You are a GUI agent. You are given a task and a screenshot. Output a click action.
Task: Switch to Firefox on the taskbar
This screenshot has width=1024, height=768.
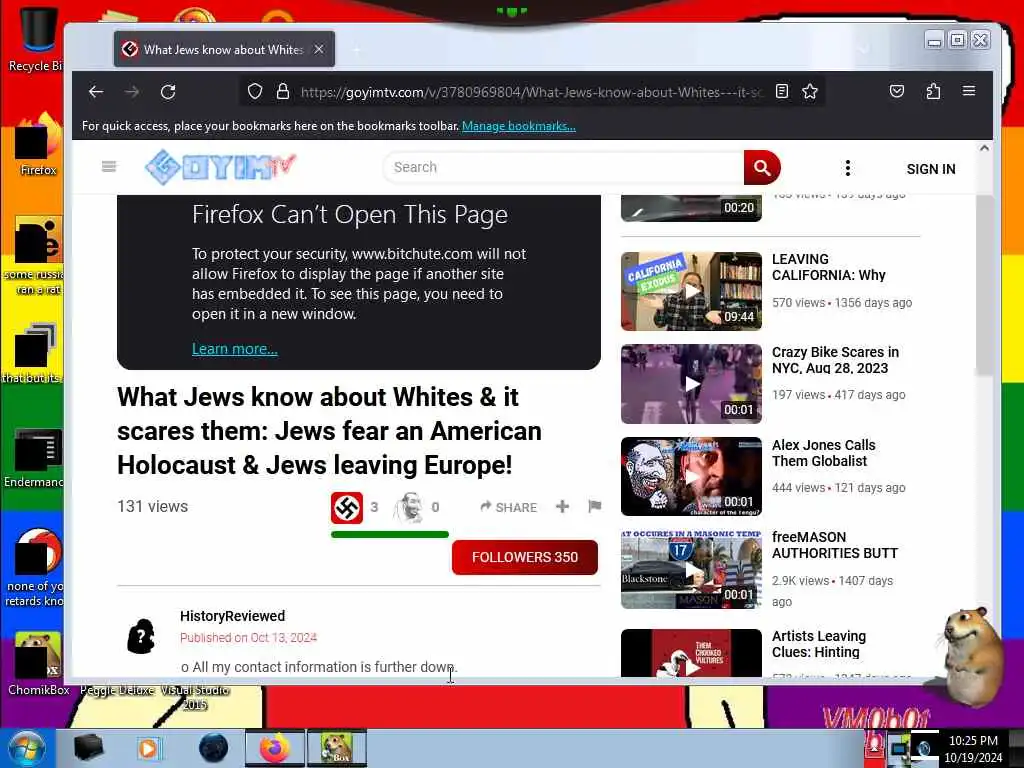pos(274,748)
